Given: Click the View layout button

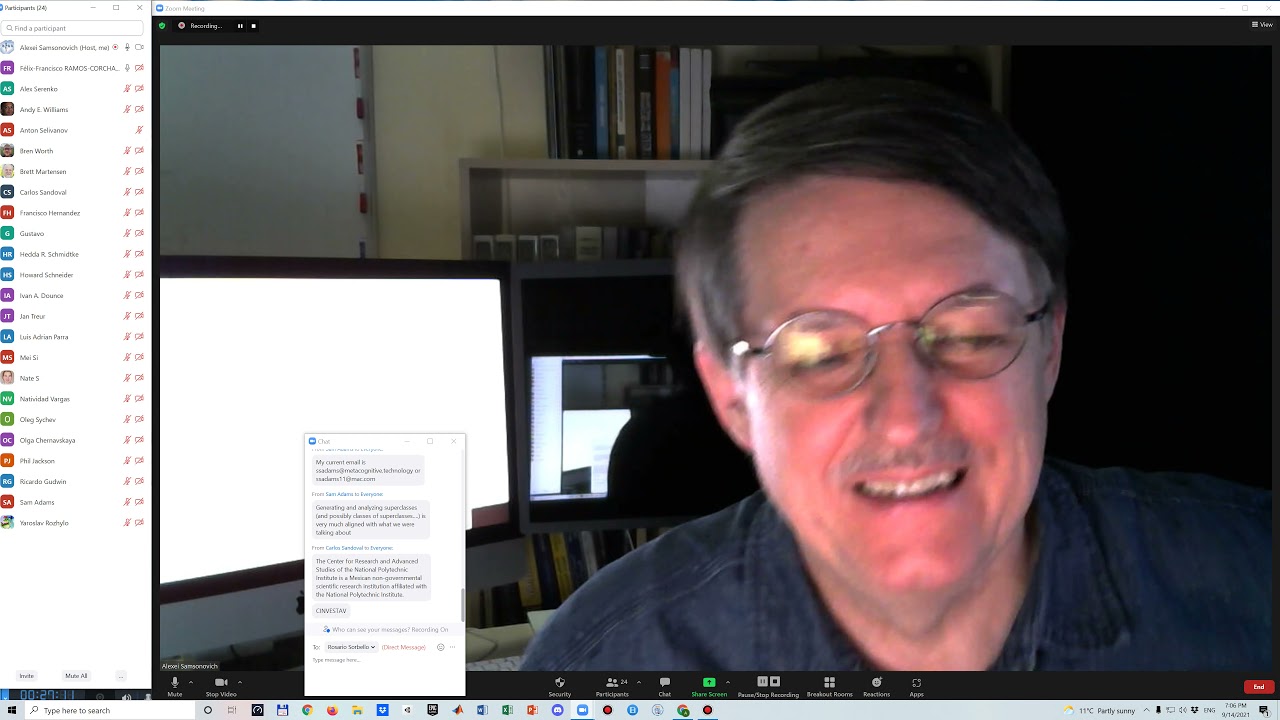Looking at the screenshot, I should tap(1262, 24).
